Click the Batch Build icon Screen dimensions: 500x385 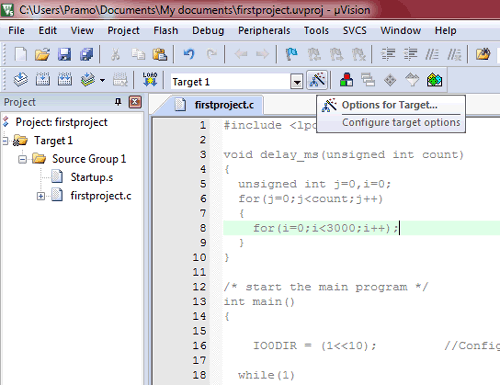pos(88,80)
